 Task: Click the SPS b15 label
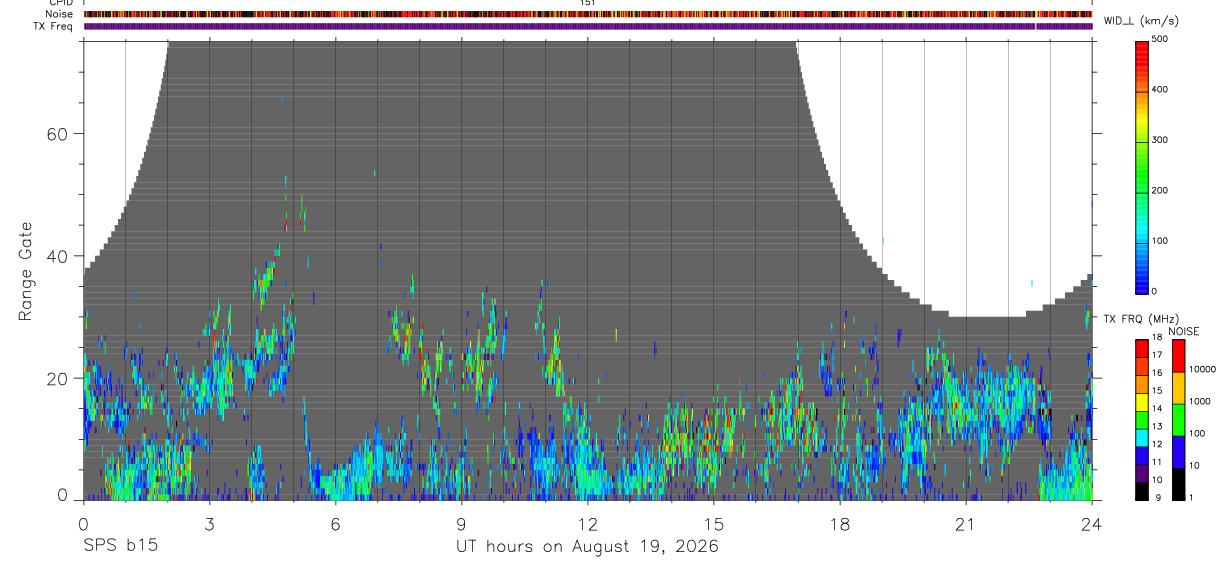coord(119,546)
